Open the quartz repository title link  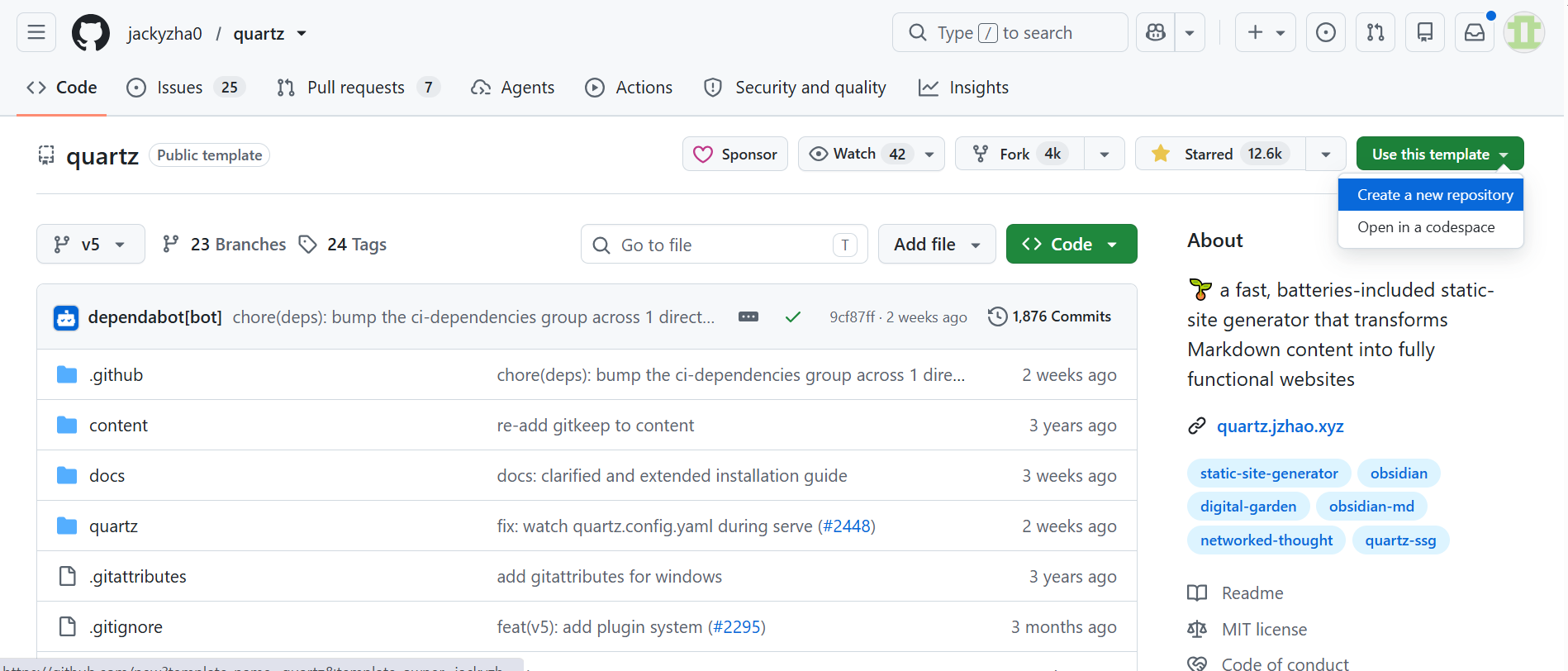(x=102, y=155)
